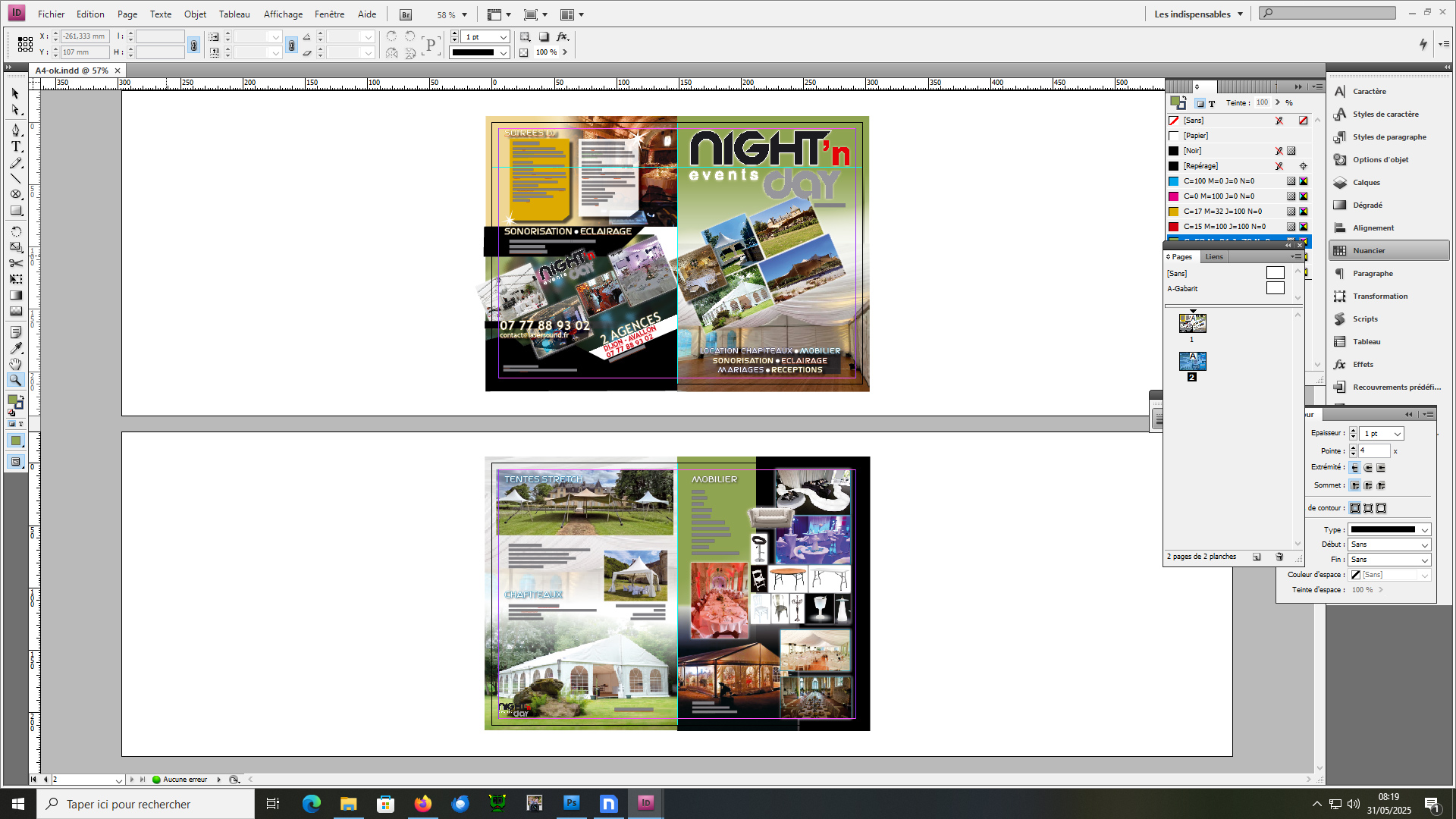
Task: Open the Styles de paragraphe panel
Action: point(1389,137)
